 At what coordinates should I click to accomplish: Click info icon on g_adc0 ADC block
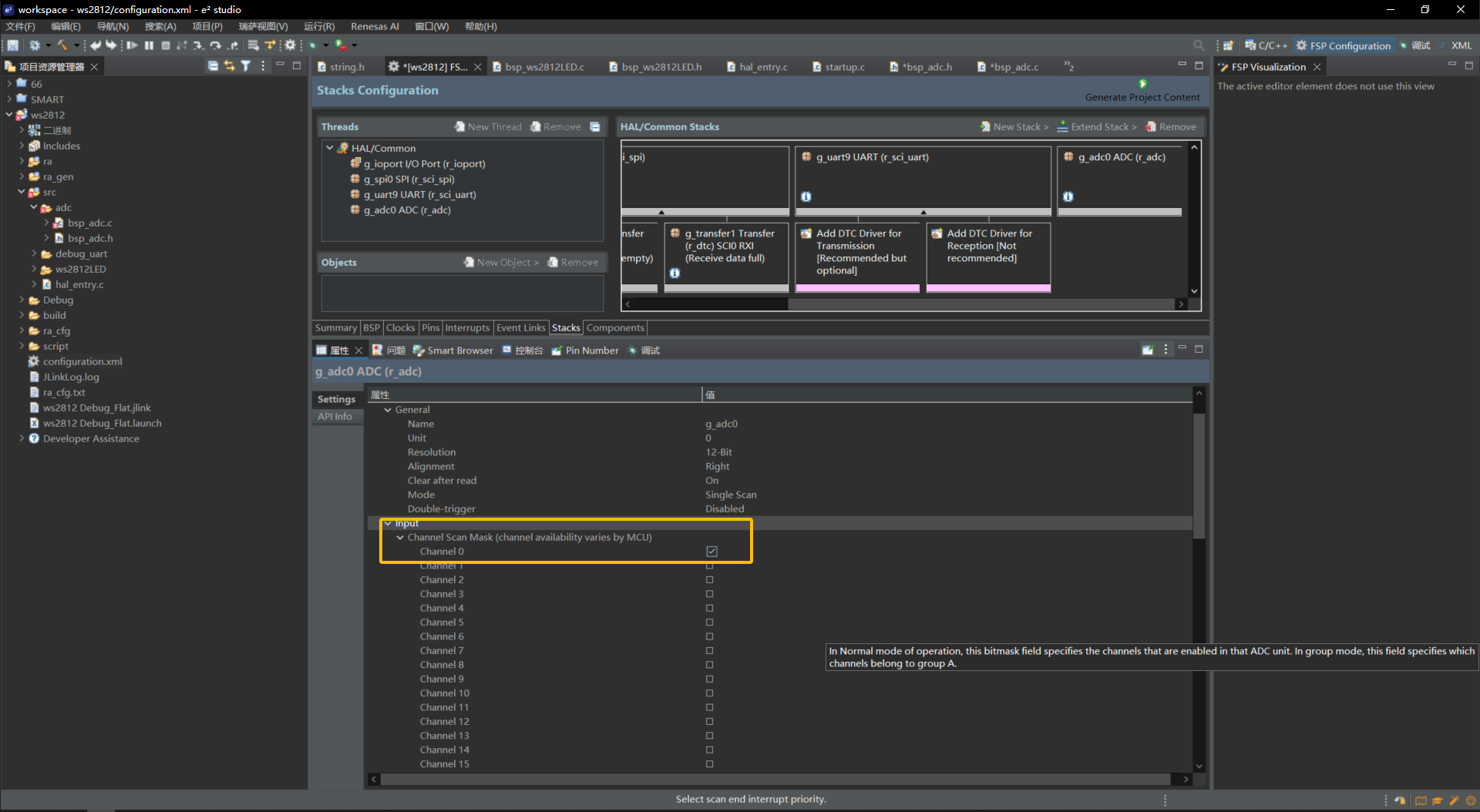click(1068, 196)
